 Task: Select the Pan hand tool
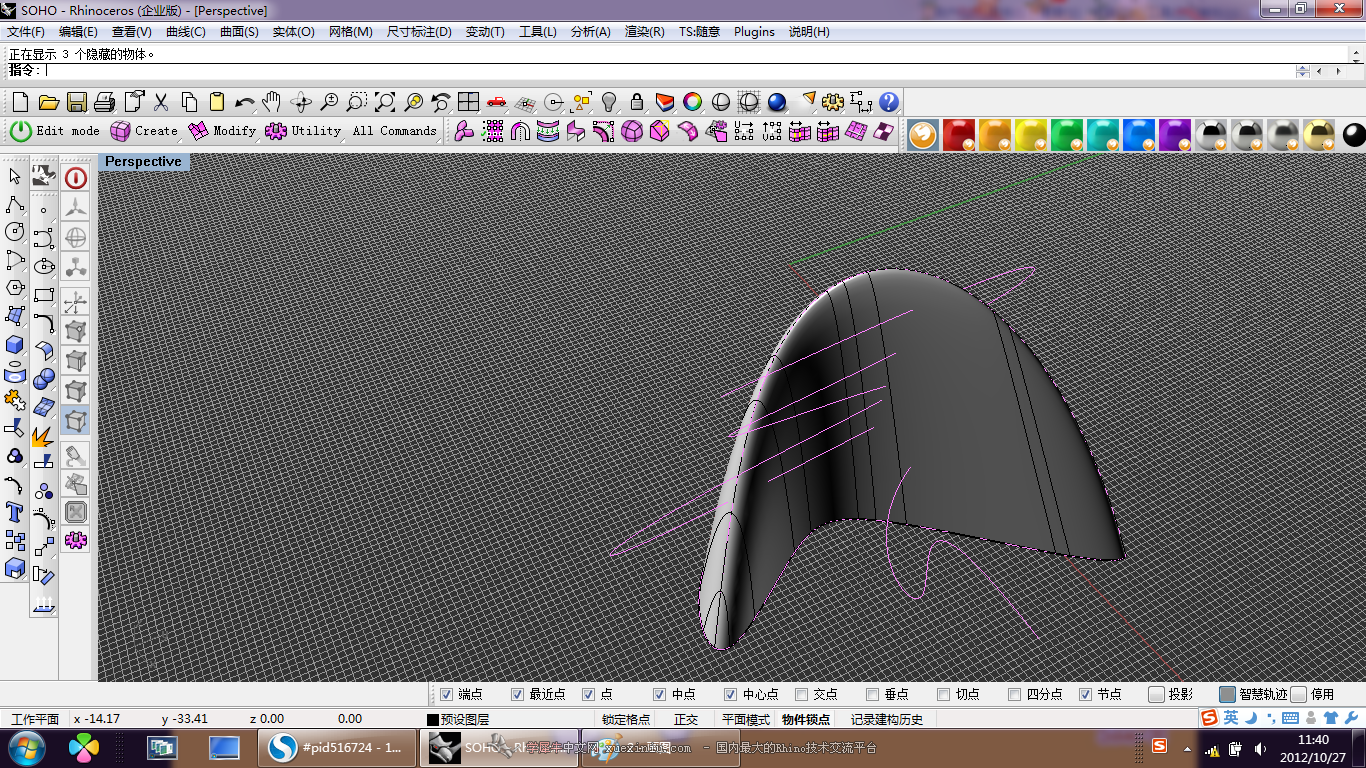pos(272,102)
